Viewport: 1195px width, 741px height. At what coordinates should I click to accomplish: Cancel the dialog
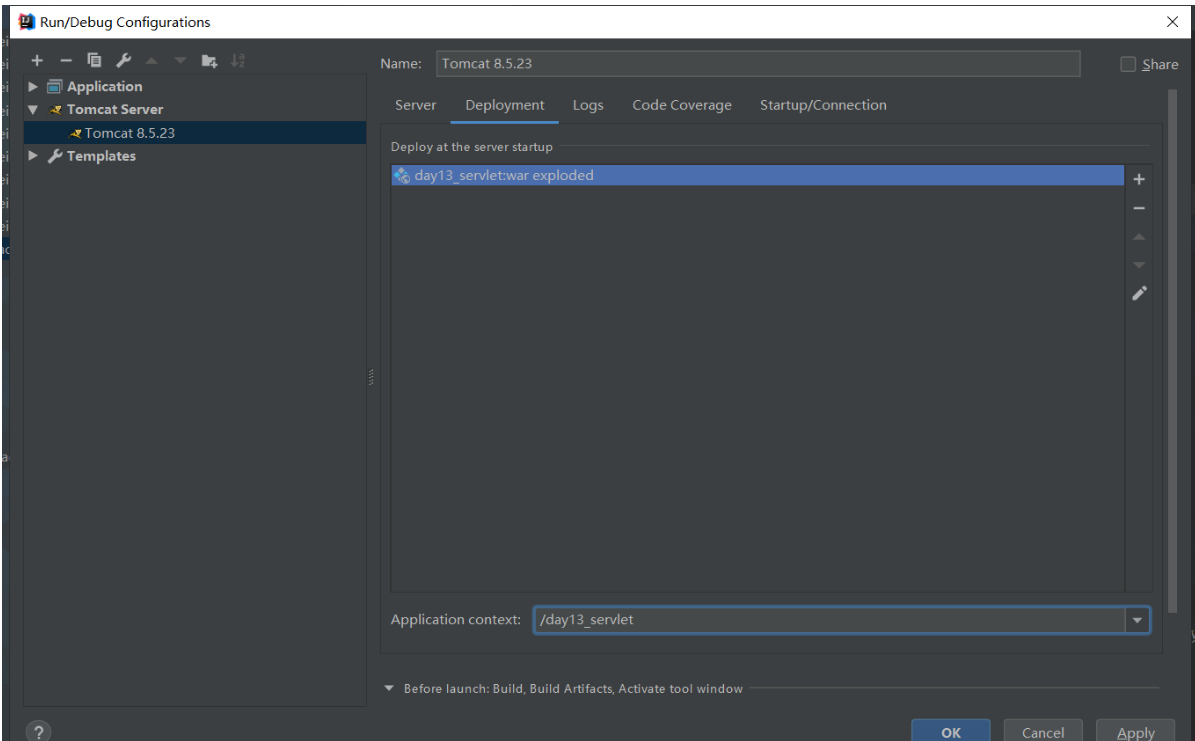pyautogui.click(x=1043, y=730)
